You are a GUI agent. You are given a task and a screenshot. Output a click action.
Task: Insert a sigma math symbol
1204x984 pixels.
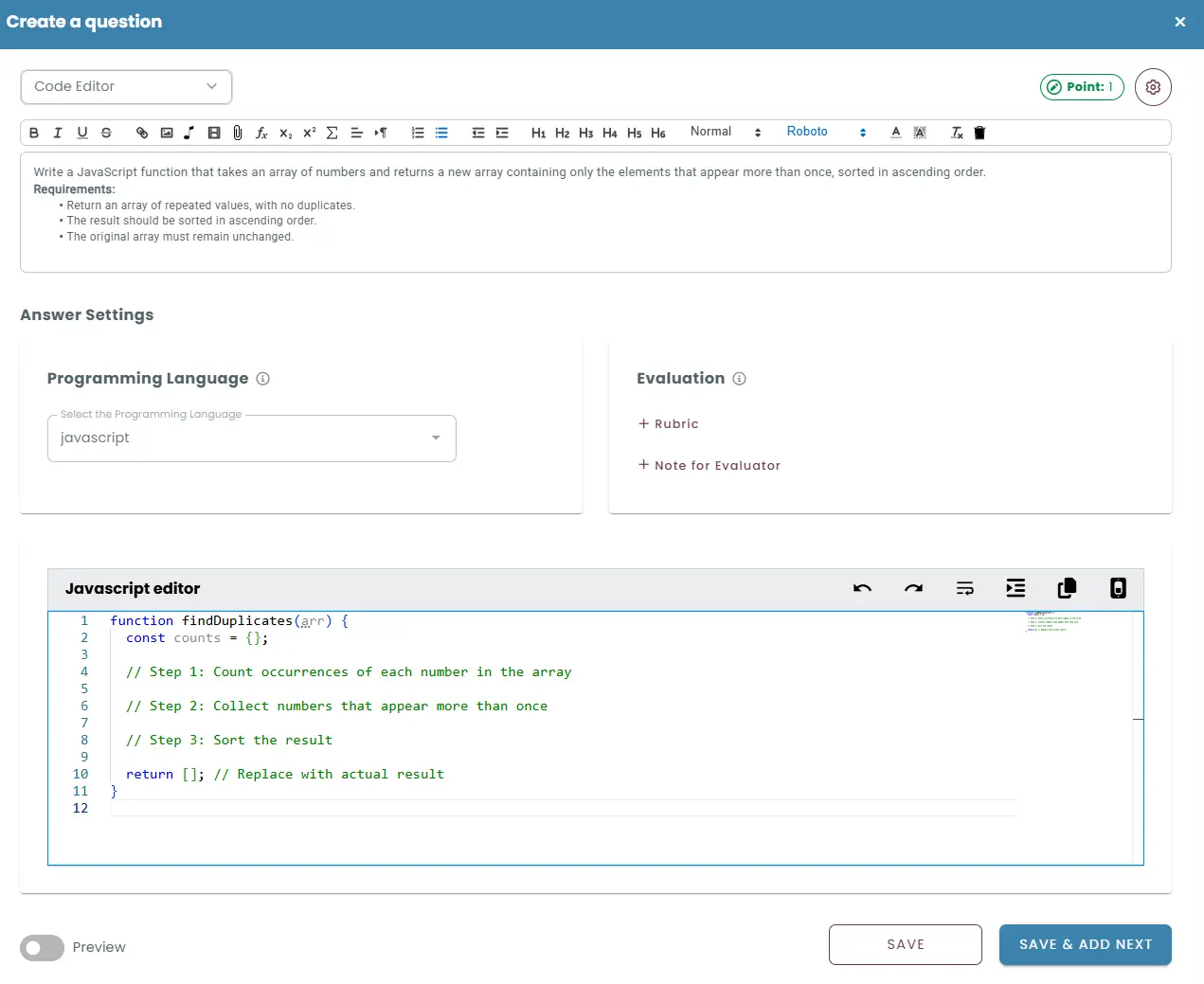pyautogui.click(x=332, y=133)
